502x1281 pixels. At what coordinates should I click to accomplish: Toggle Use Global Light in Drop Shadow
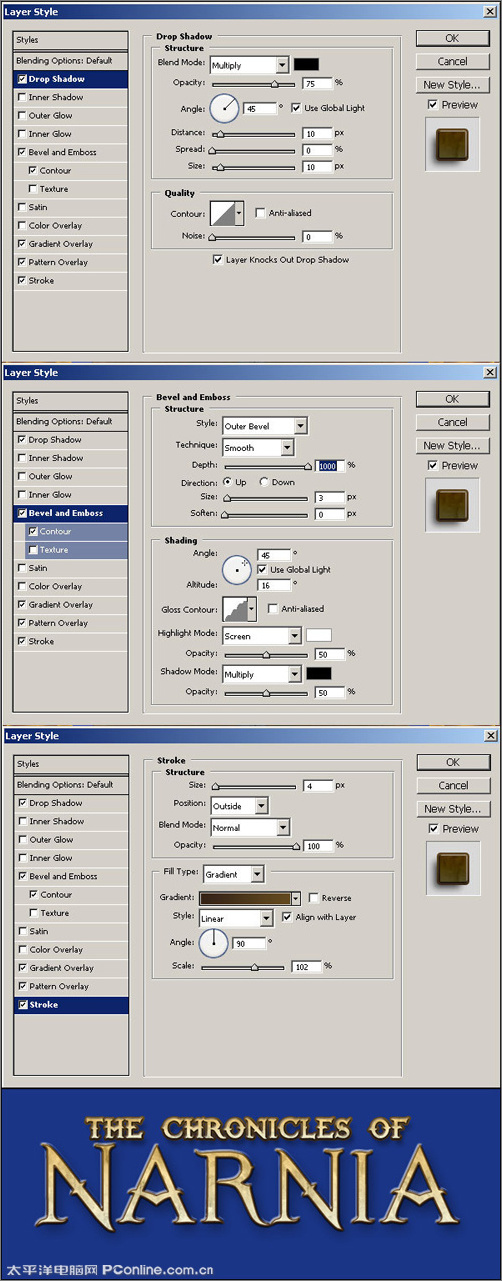point(297,107)
